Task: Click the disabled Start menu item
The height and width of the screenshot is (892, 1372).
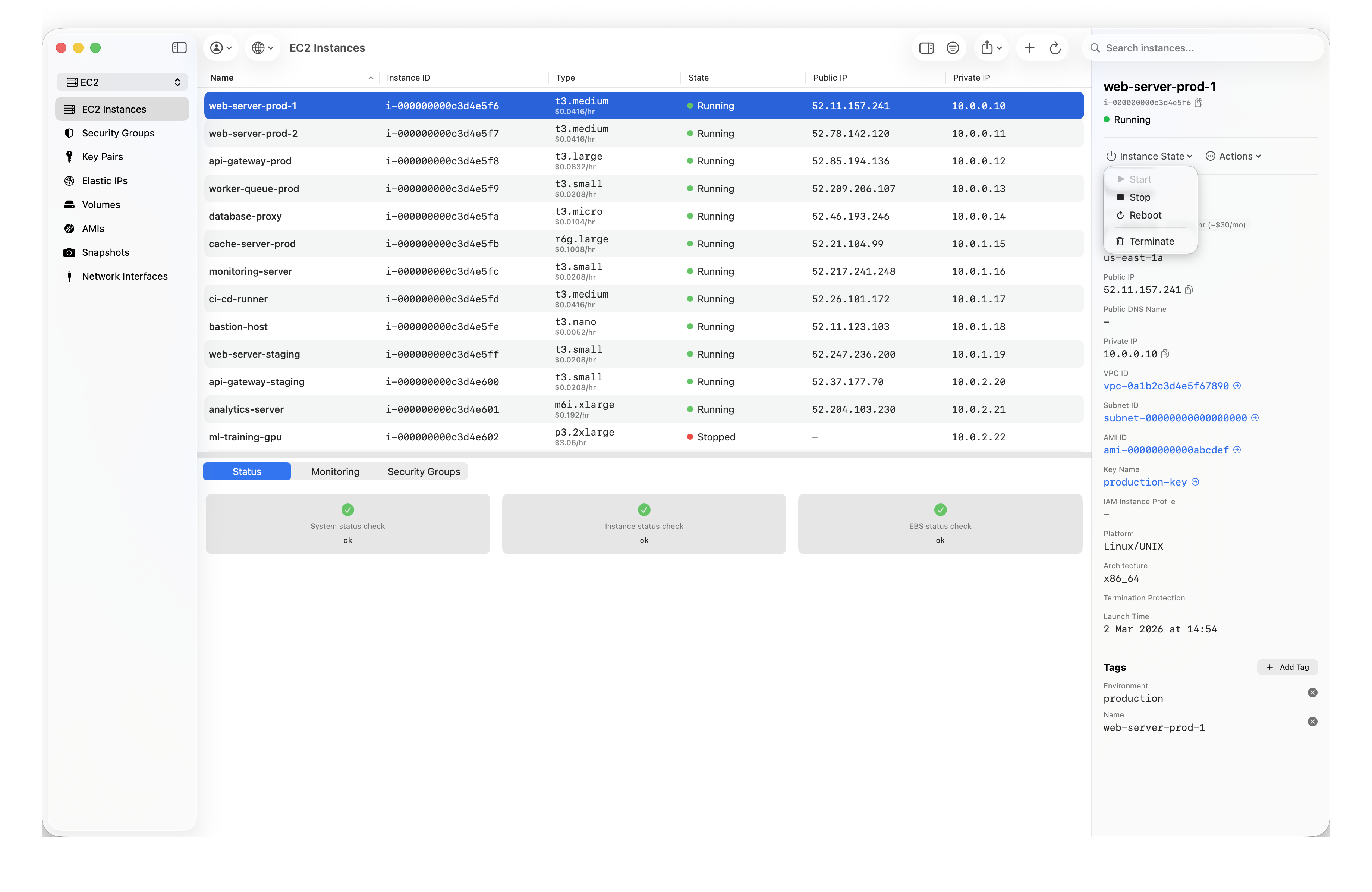Action: pyautogui.click(x=1150, y=179)
